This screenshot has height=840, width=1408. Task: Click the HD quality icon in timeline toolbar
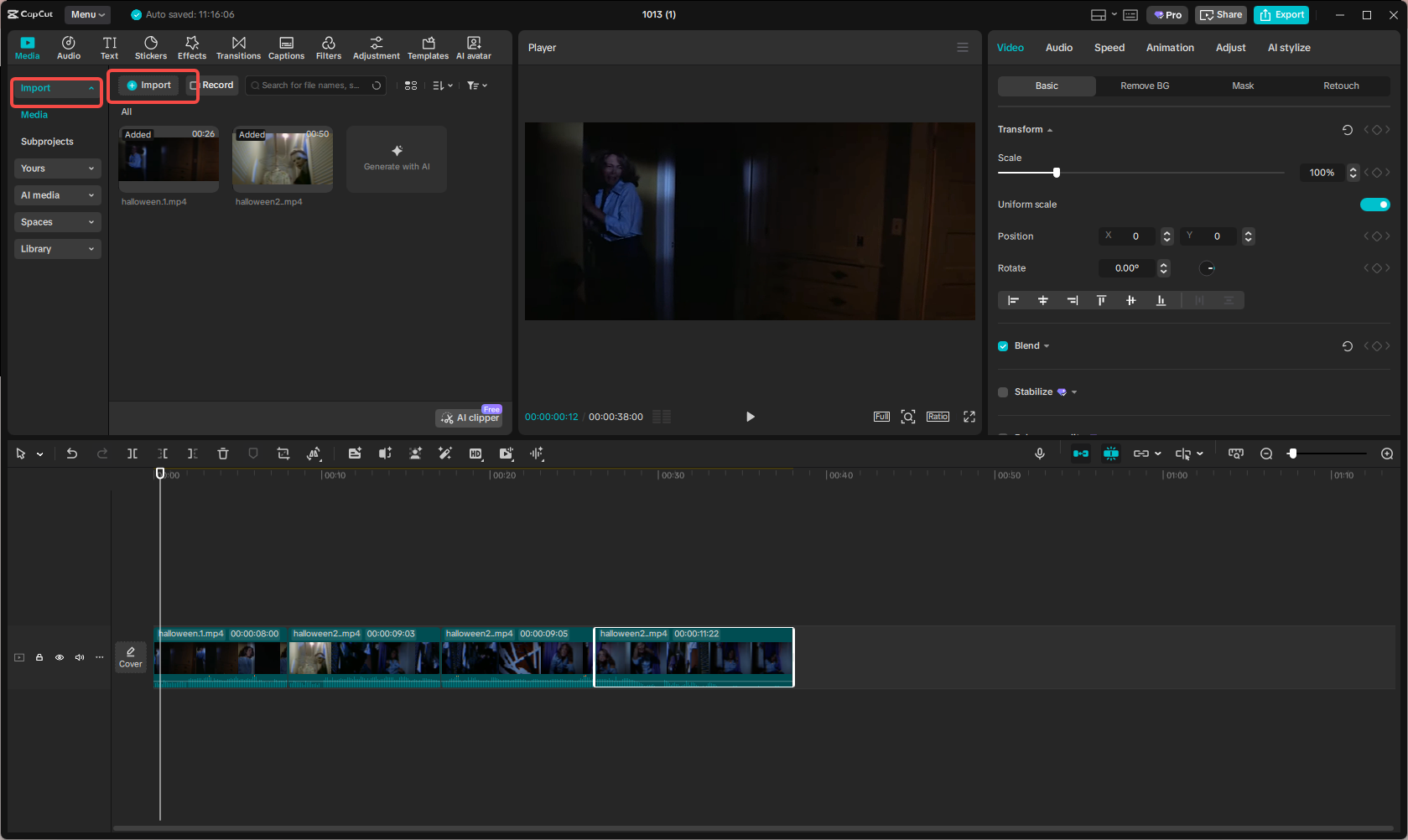475,454
